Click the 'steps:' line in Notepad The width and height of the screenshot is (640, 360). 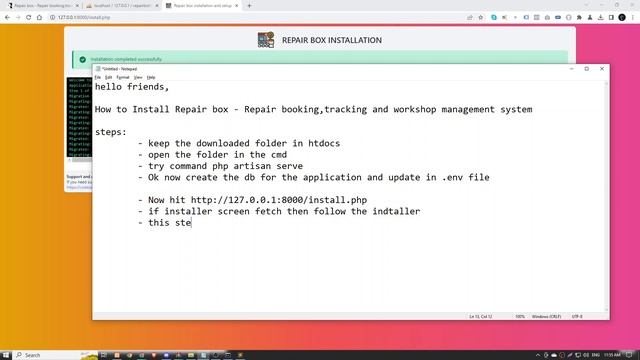[111, 132]
